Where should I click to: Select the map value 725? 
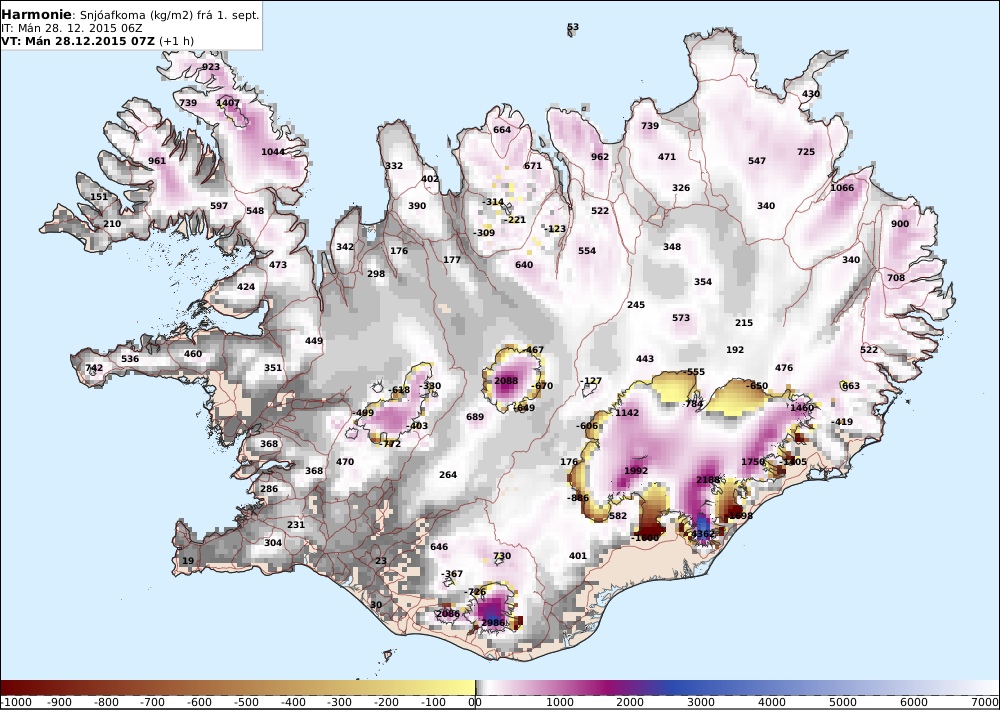point(805,152)
